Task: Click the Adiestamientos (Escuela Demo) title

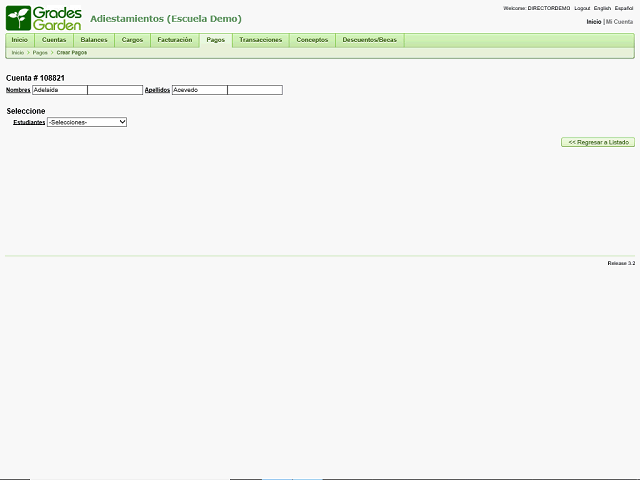Action: [166, 19]
